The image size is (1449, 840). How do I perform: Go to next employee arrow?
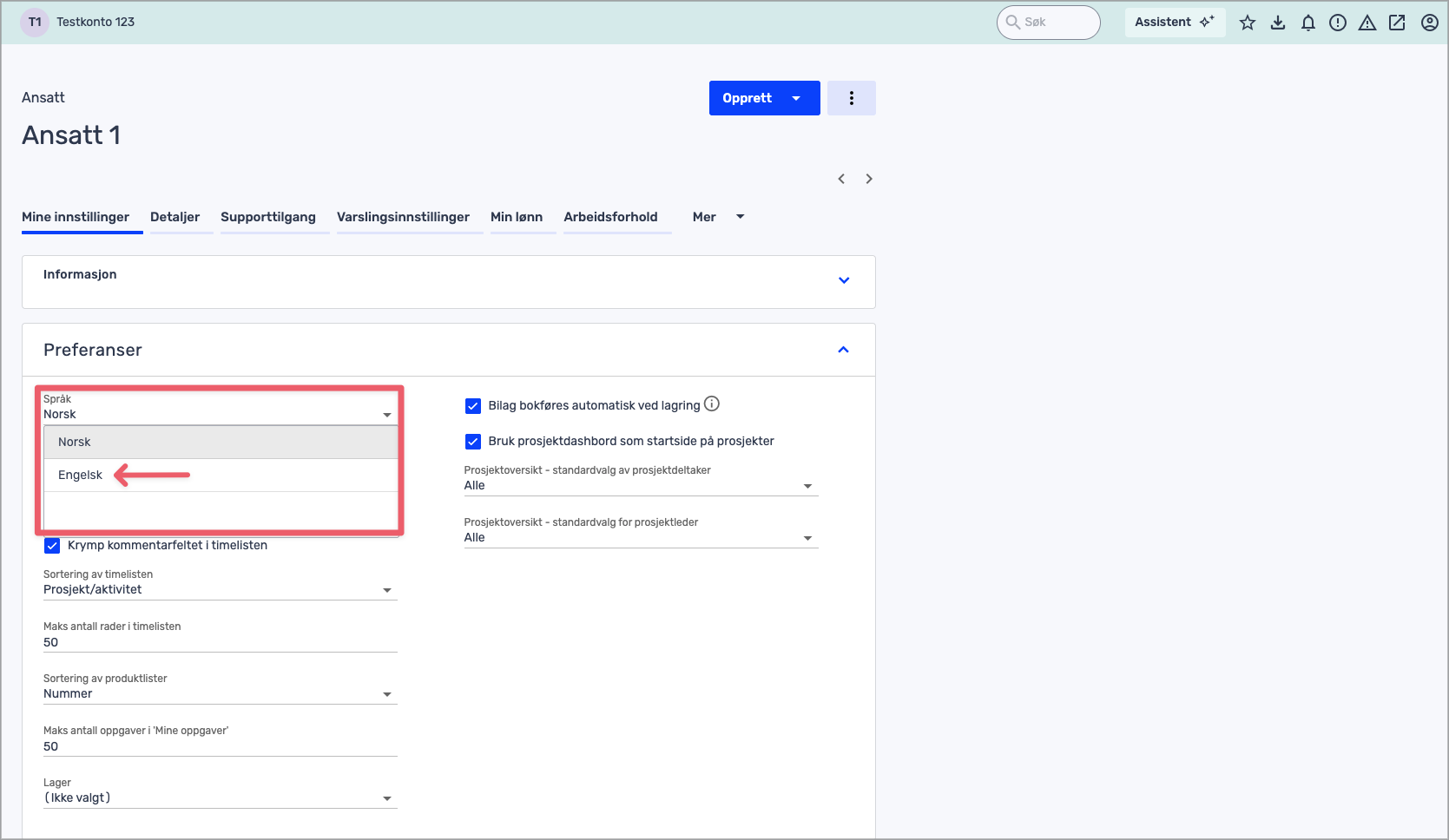pos(869,179)
